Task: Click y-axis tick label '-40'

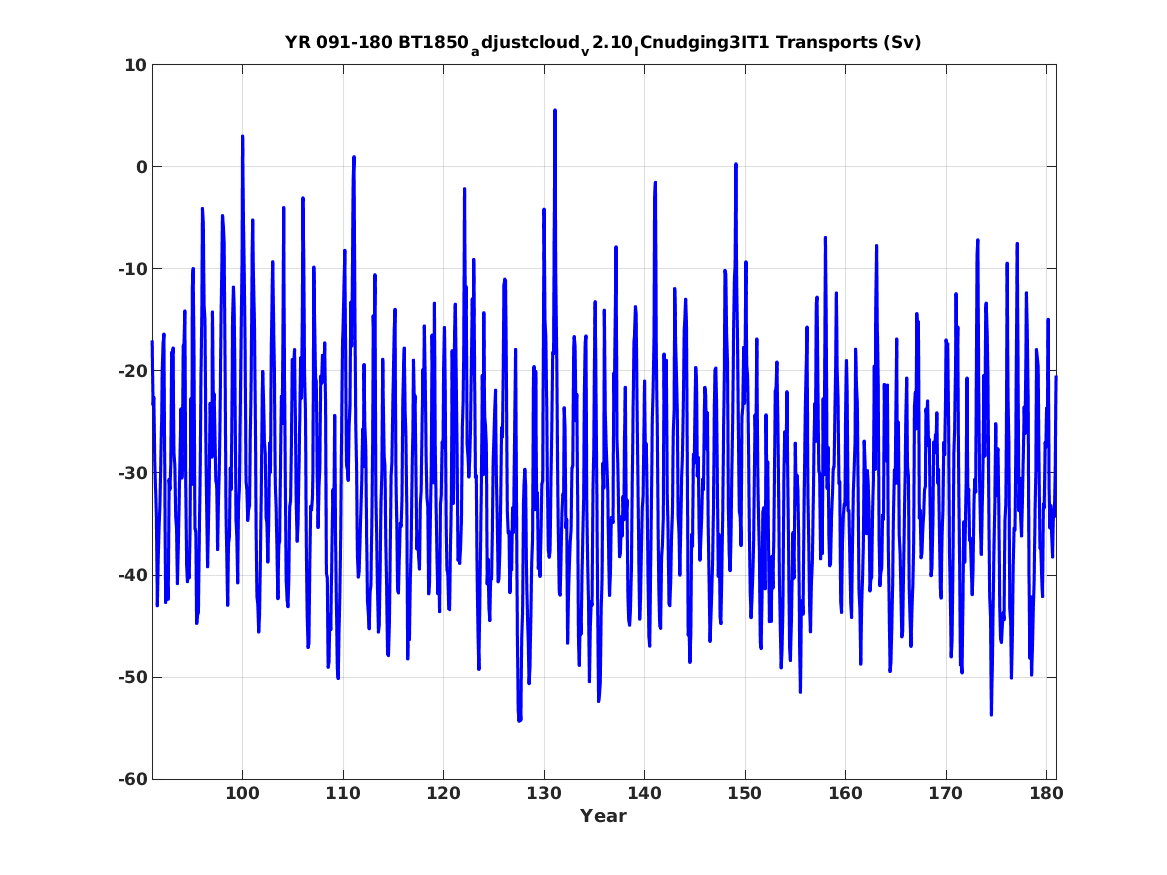Action: pyautogui.click(x=132, y=575)
